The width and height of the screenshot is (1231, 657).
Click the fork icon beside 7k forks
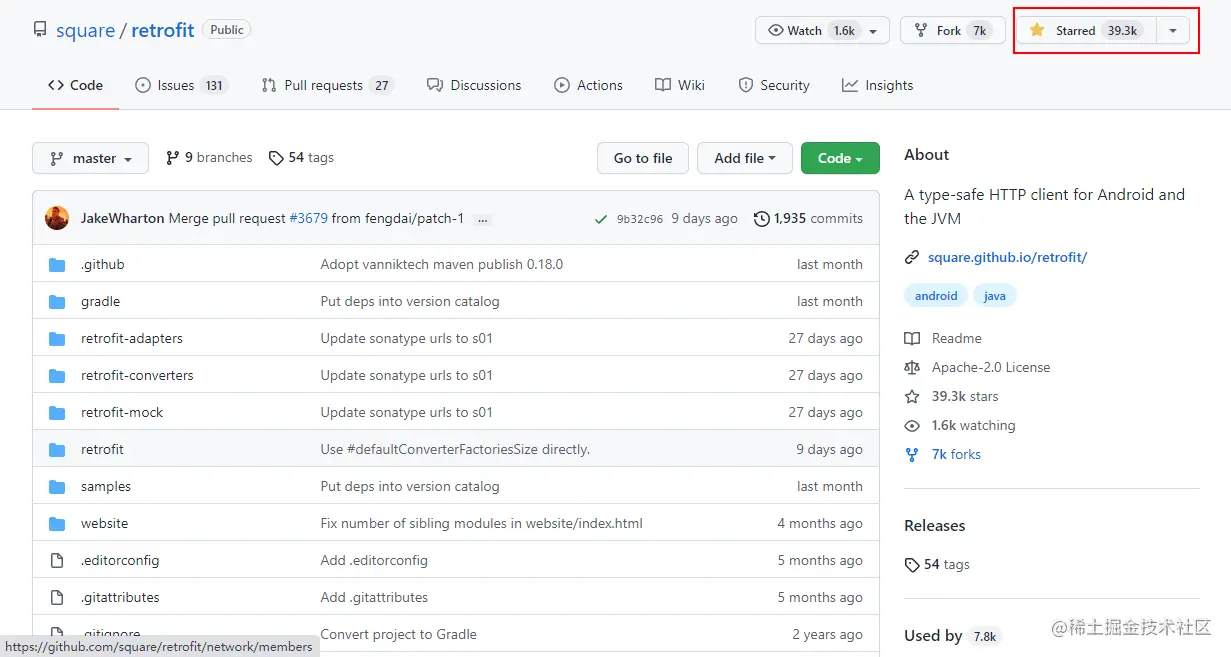(912, 454)
